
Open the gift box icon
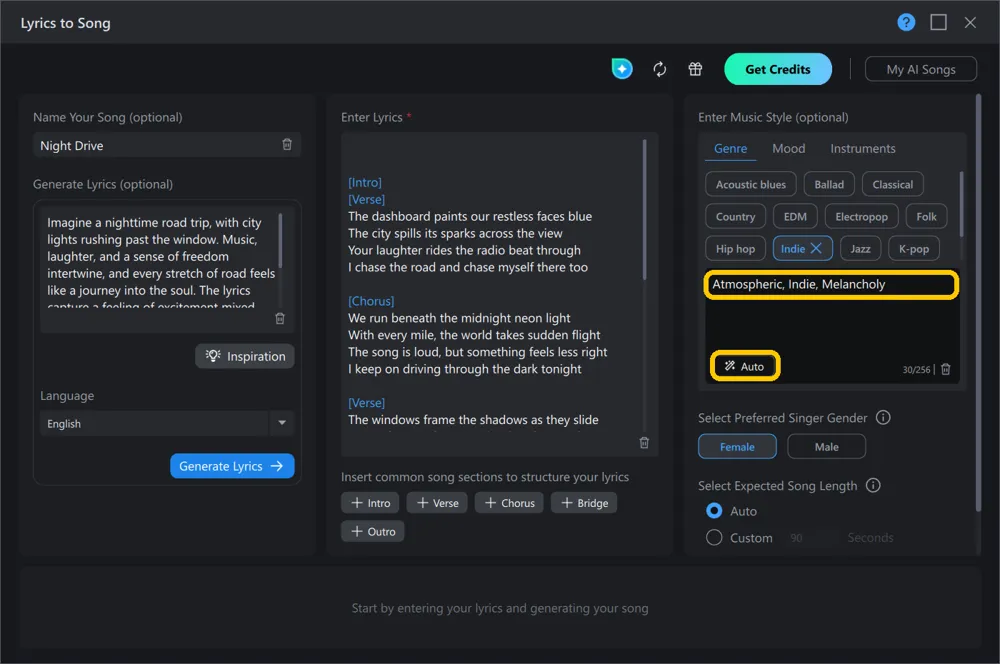(x=695, y=69)
